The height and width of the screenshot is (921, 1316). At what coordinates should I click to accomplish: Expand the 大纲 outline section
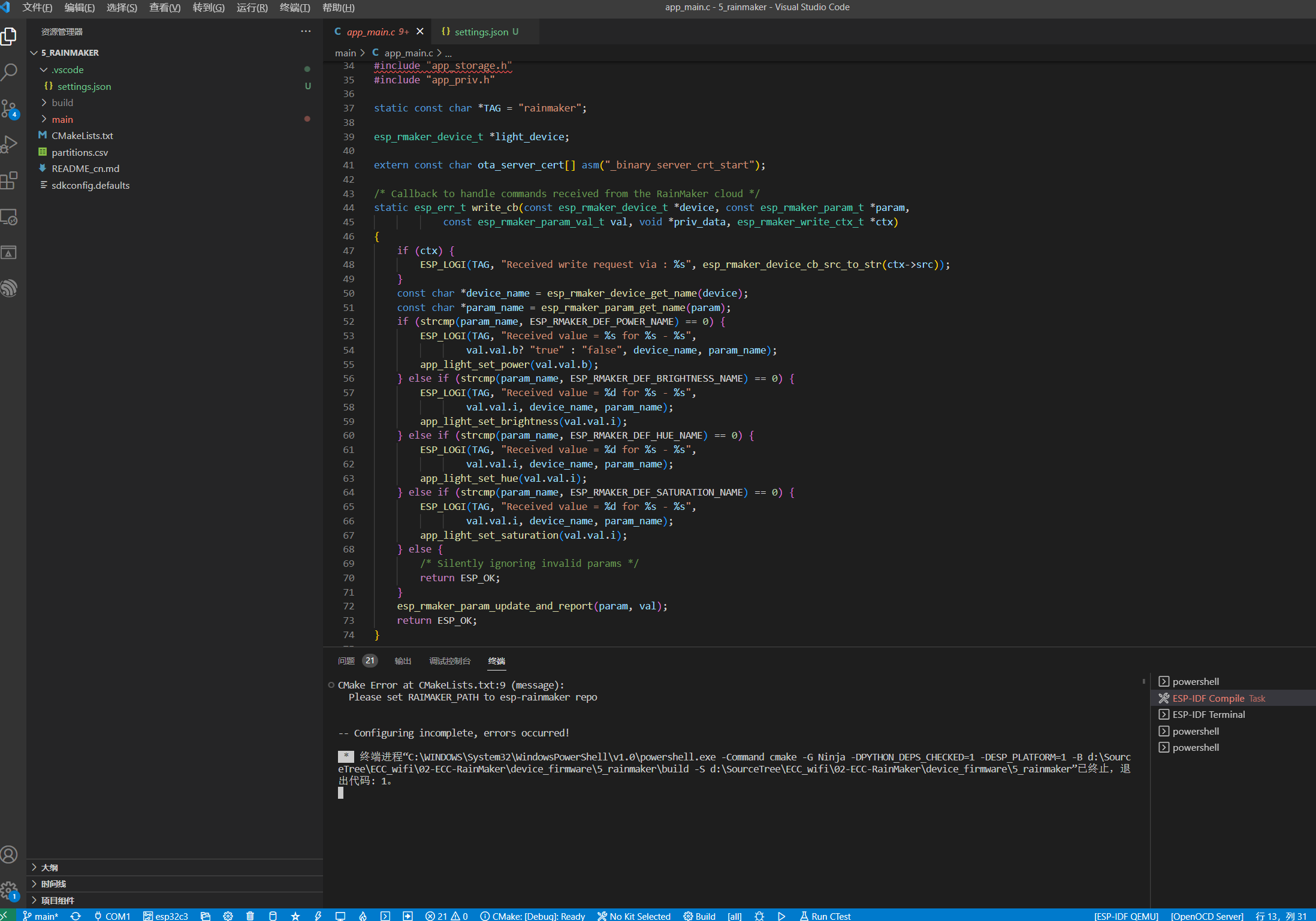click(174, 867)
